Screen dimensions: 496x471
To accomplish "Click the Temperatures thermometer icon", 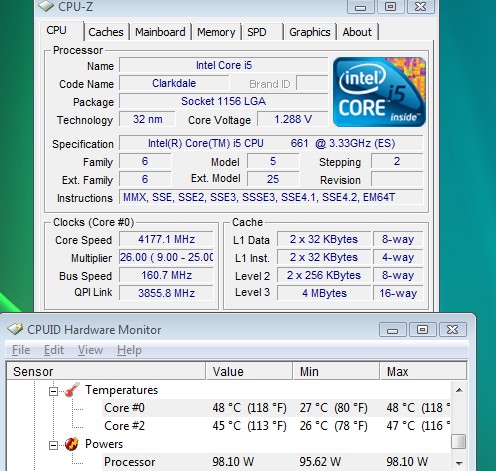I will pyautogui.click(x=72, y=390).
